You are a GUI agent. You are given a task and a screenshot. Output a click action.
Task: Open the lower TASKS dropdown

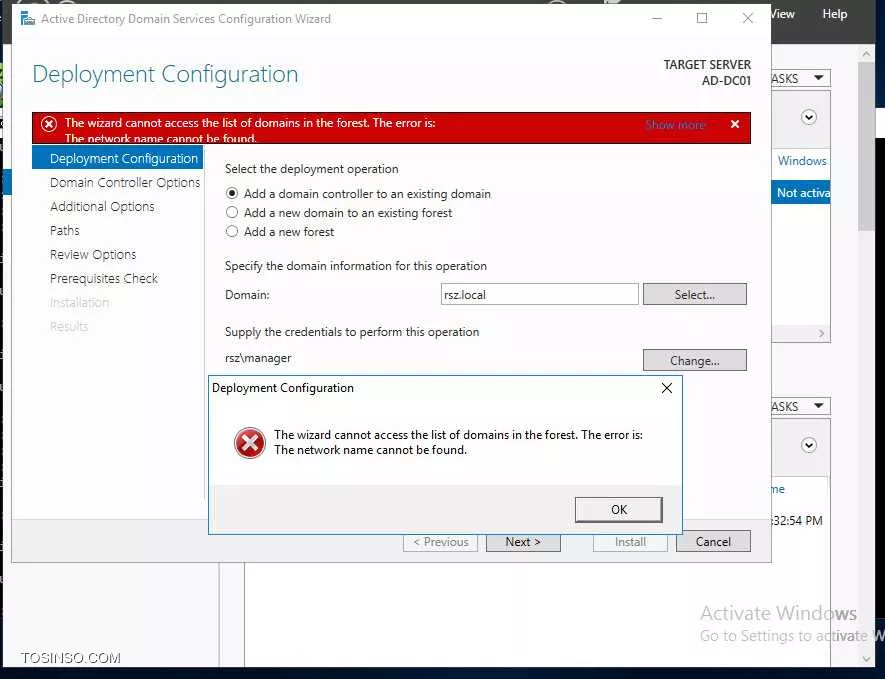pos(800,406)
